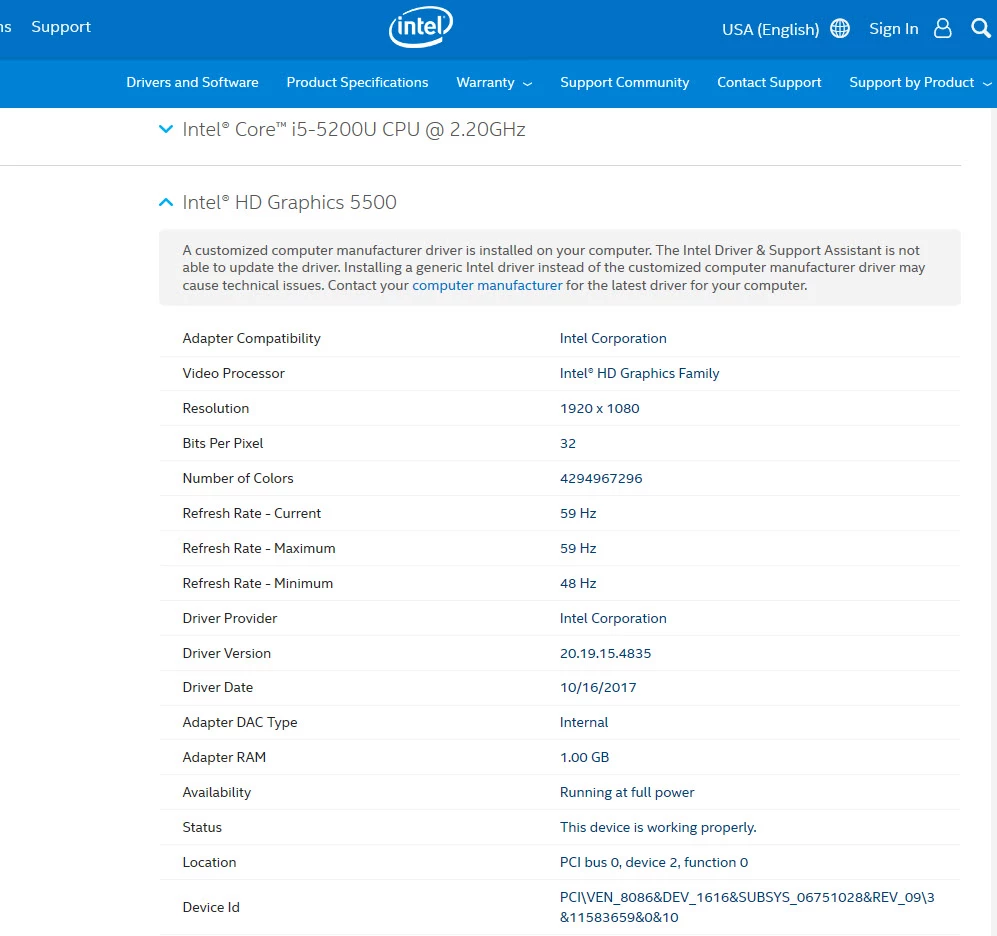Open the Warranty dropdown menu
997x936 pixels.
494,83
